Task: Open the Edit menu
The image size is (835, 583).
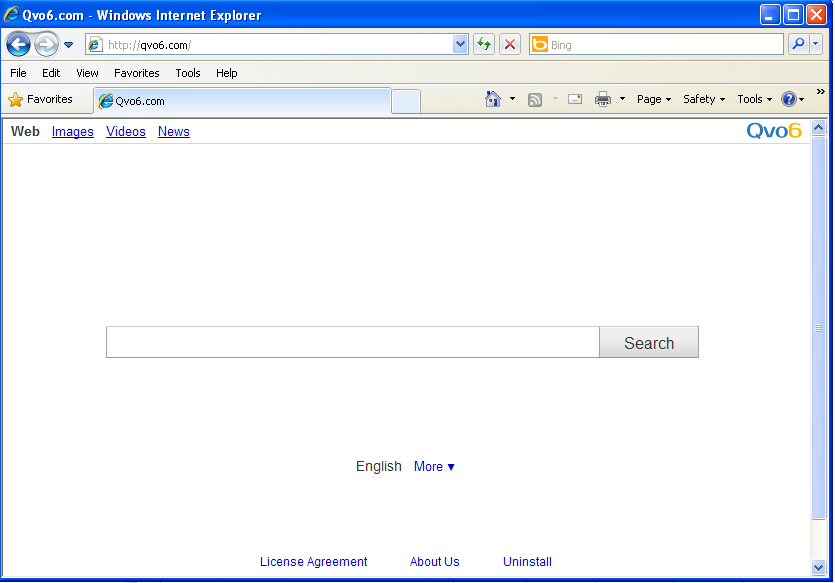Action: (x=51, y=73)
